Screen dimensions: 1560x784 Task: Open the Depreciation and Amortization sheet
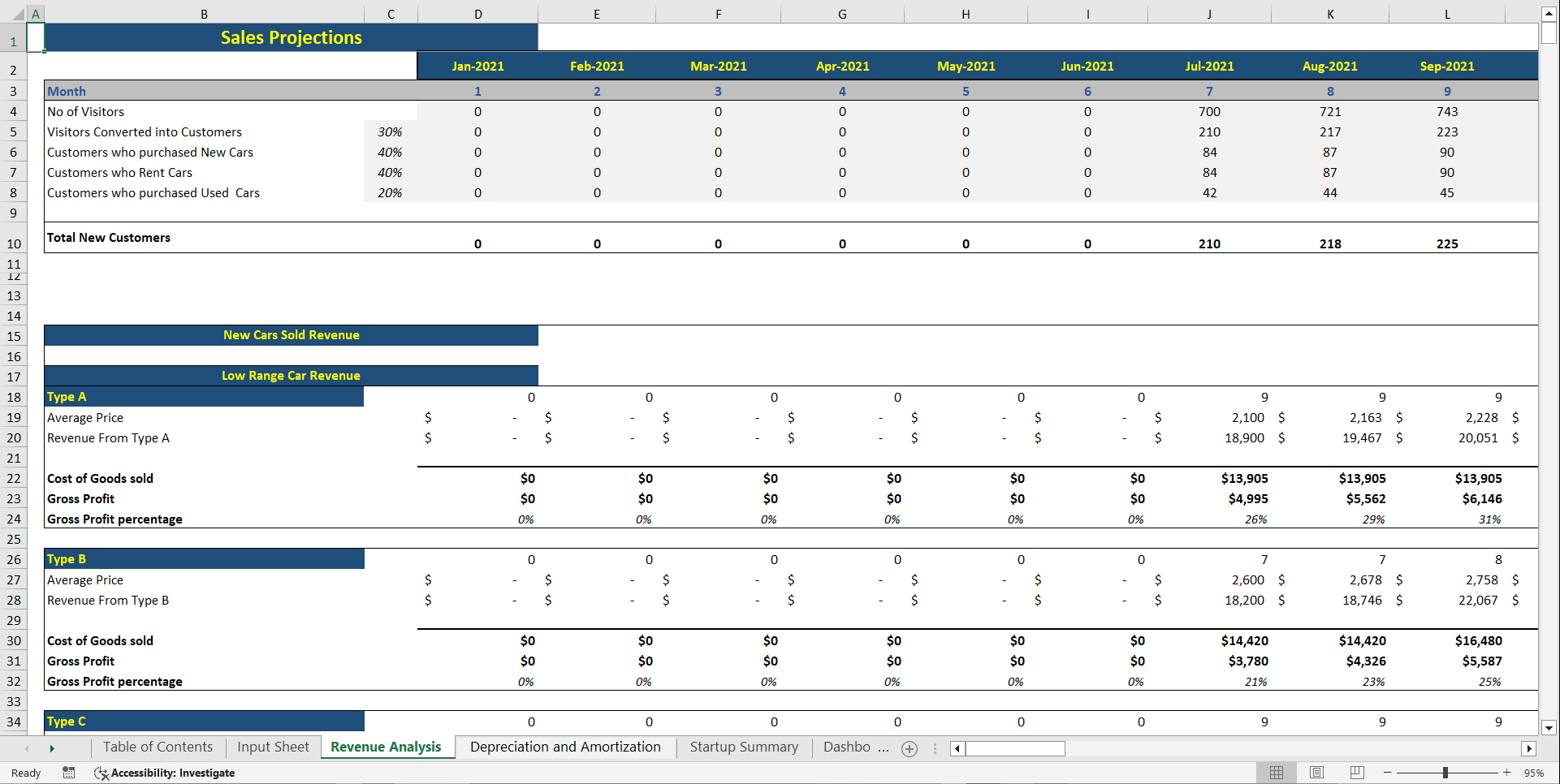click(565, 747)
